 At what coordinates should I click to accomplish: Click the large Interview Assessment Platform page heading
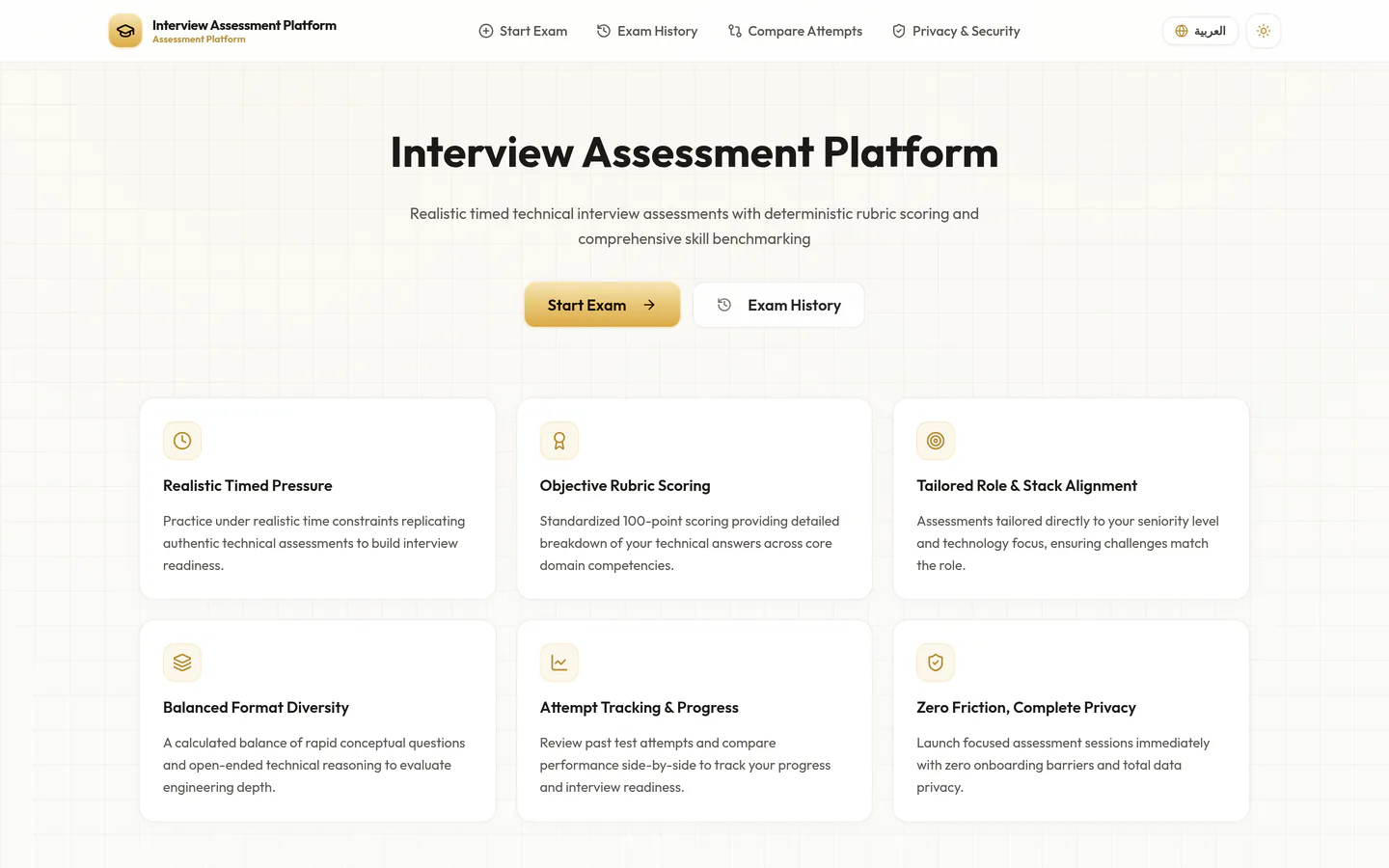(694, 152)
